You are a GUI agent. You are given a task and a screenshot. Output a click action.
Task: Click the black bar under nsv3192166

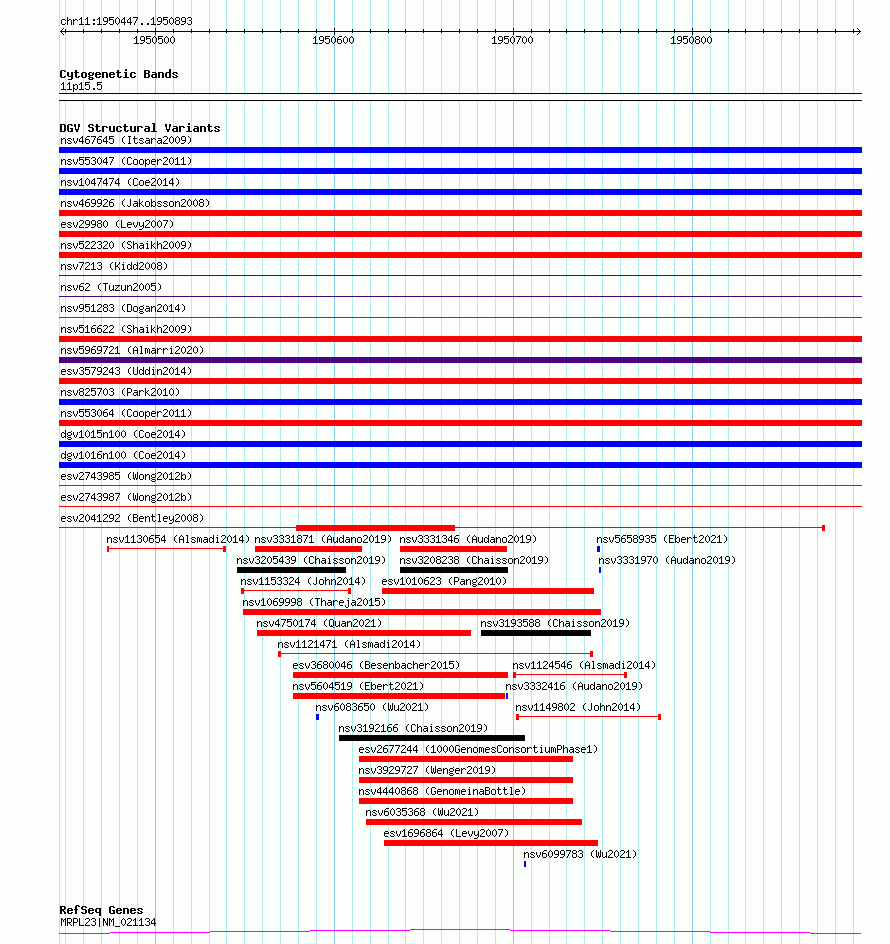(432, 738)
